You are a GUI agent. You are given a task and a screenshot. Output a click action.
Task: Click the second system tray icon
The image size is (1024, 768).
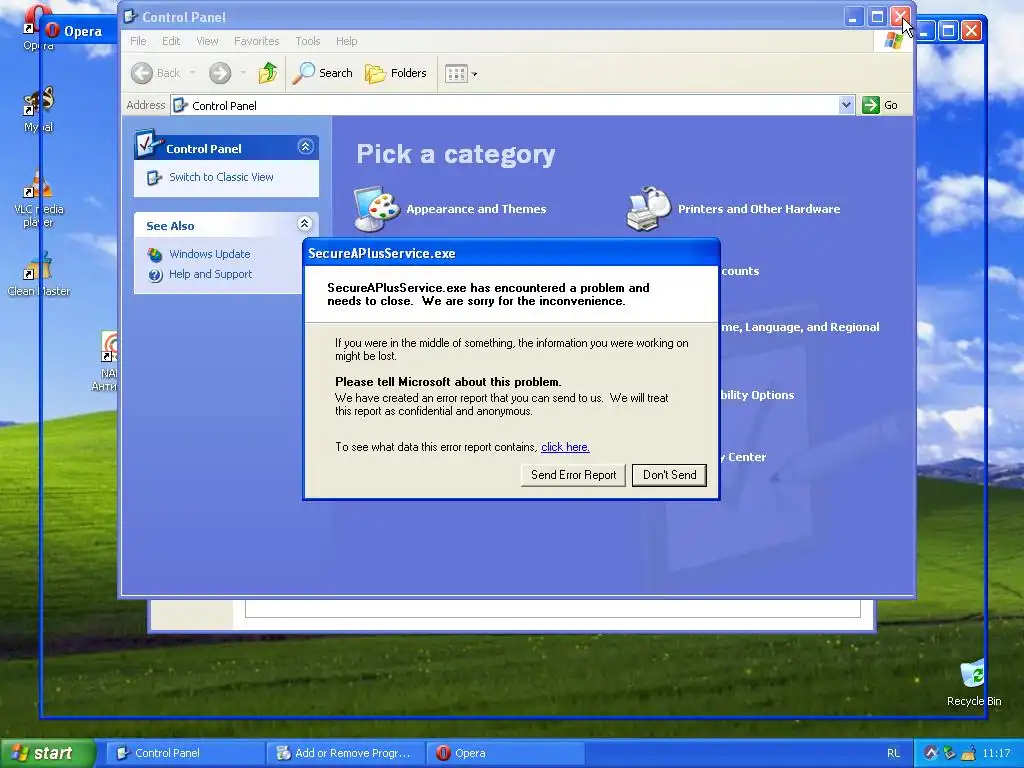950,753
